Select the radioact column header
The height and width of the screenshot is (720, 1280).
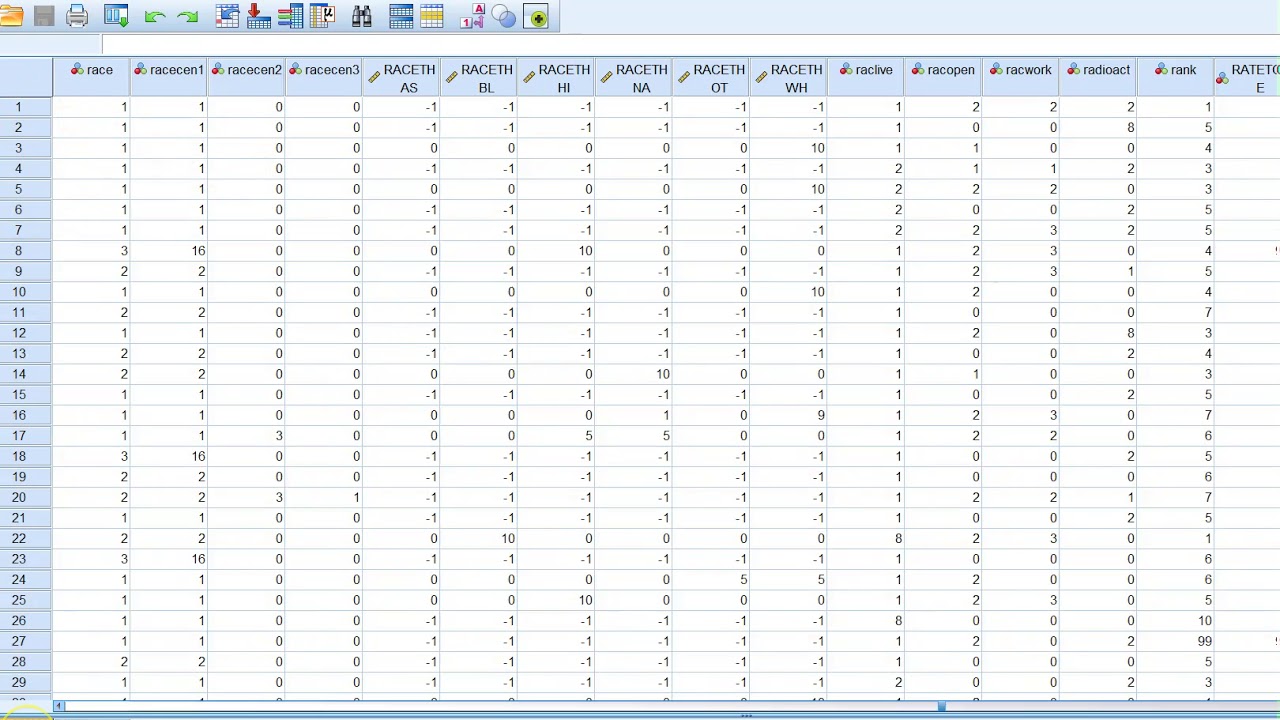click(x=1098, y=78)
